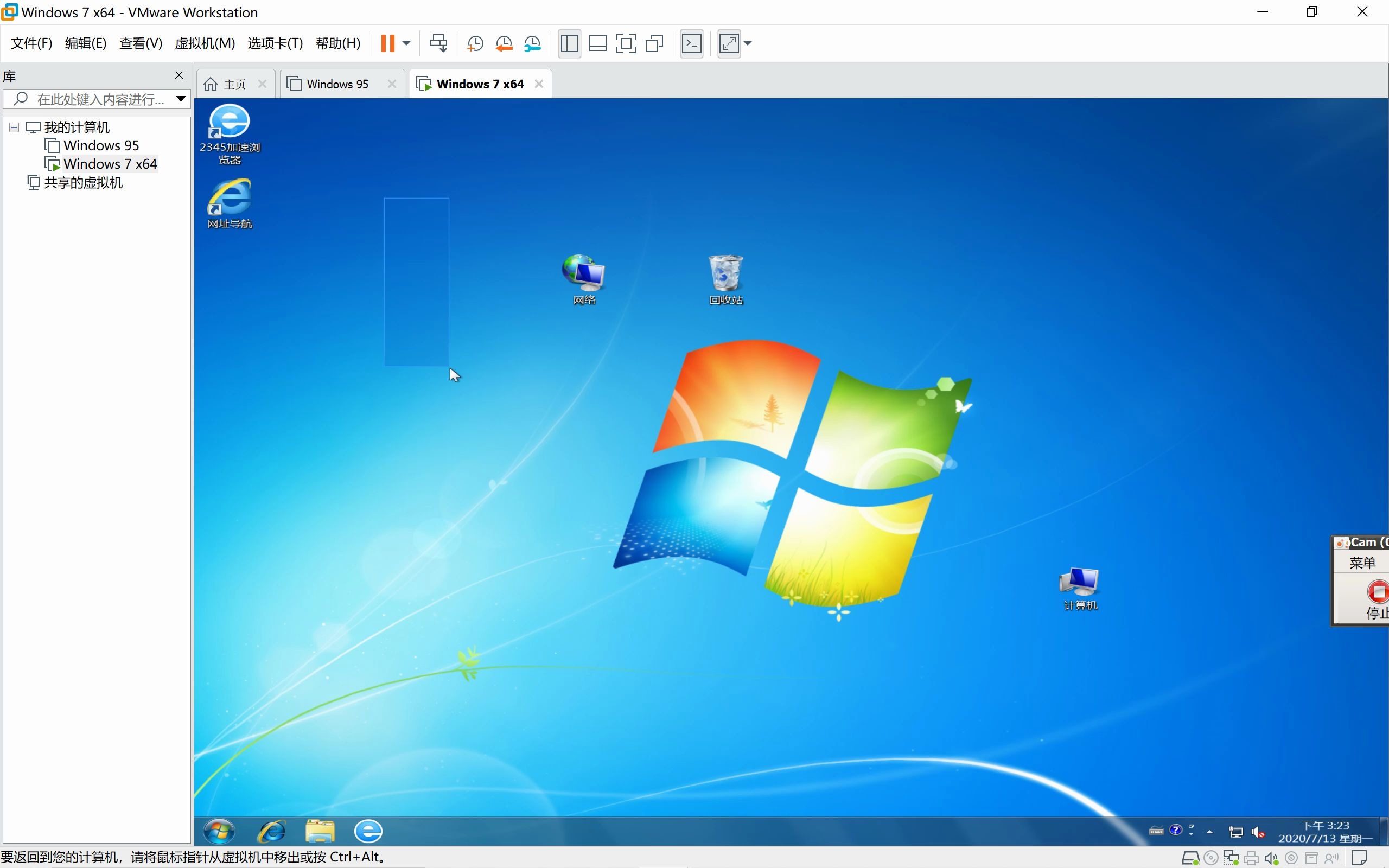The image size is (1389, 868).
Task: Toggle the thumbnail bar view
Action: pyautogui.click(x=597, y=43)
